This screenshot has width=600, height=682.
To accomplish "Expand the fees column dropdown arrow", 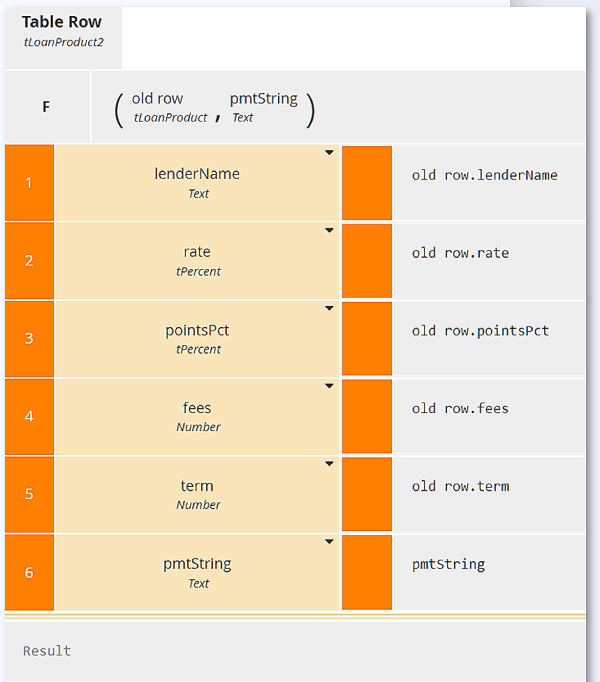I will point(329,386).
